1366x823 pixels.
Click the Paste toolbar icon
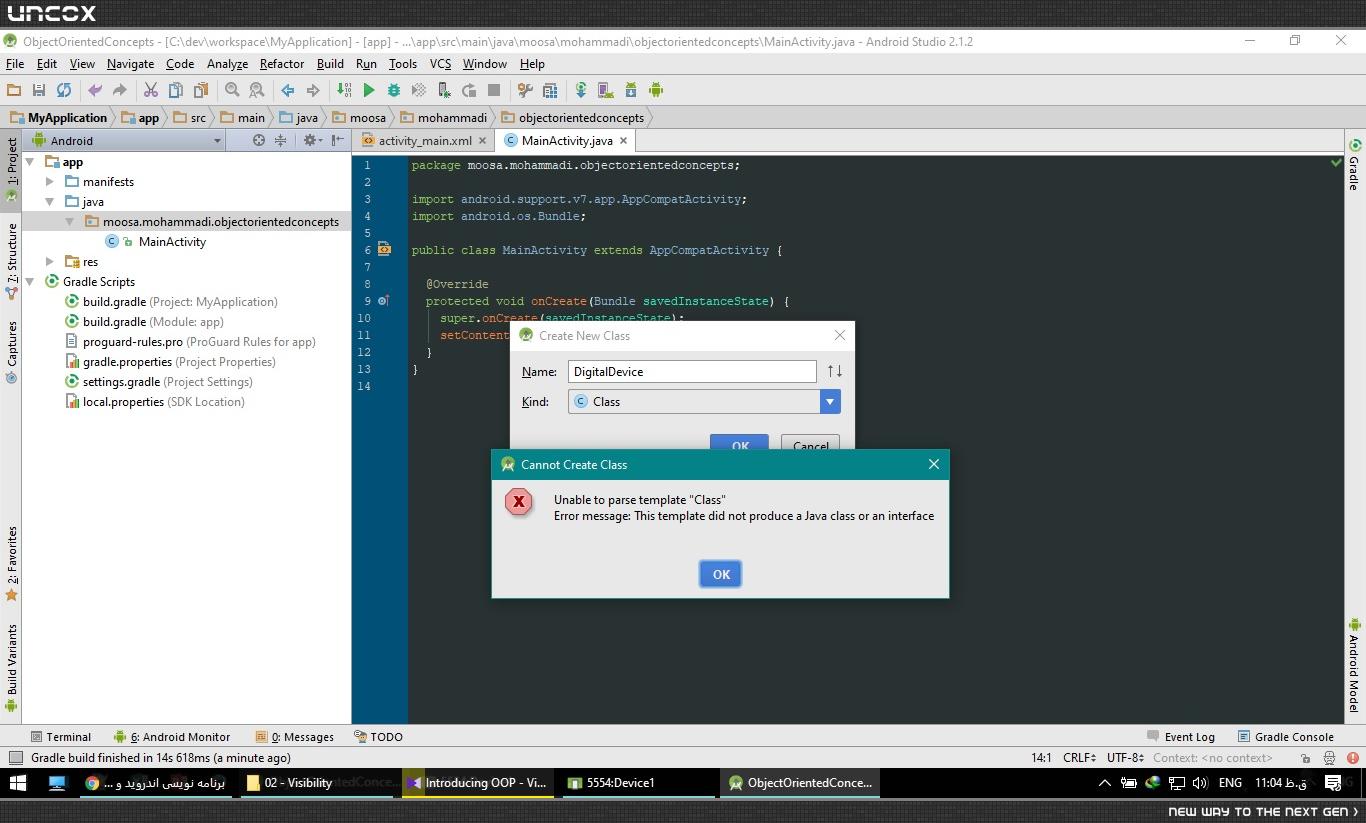click(x=201, y=90)
